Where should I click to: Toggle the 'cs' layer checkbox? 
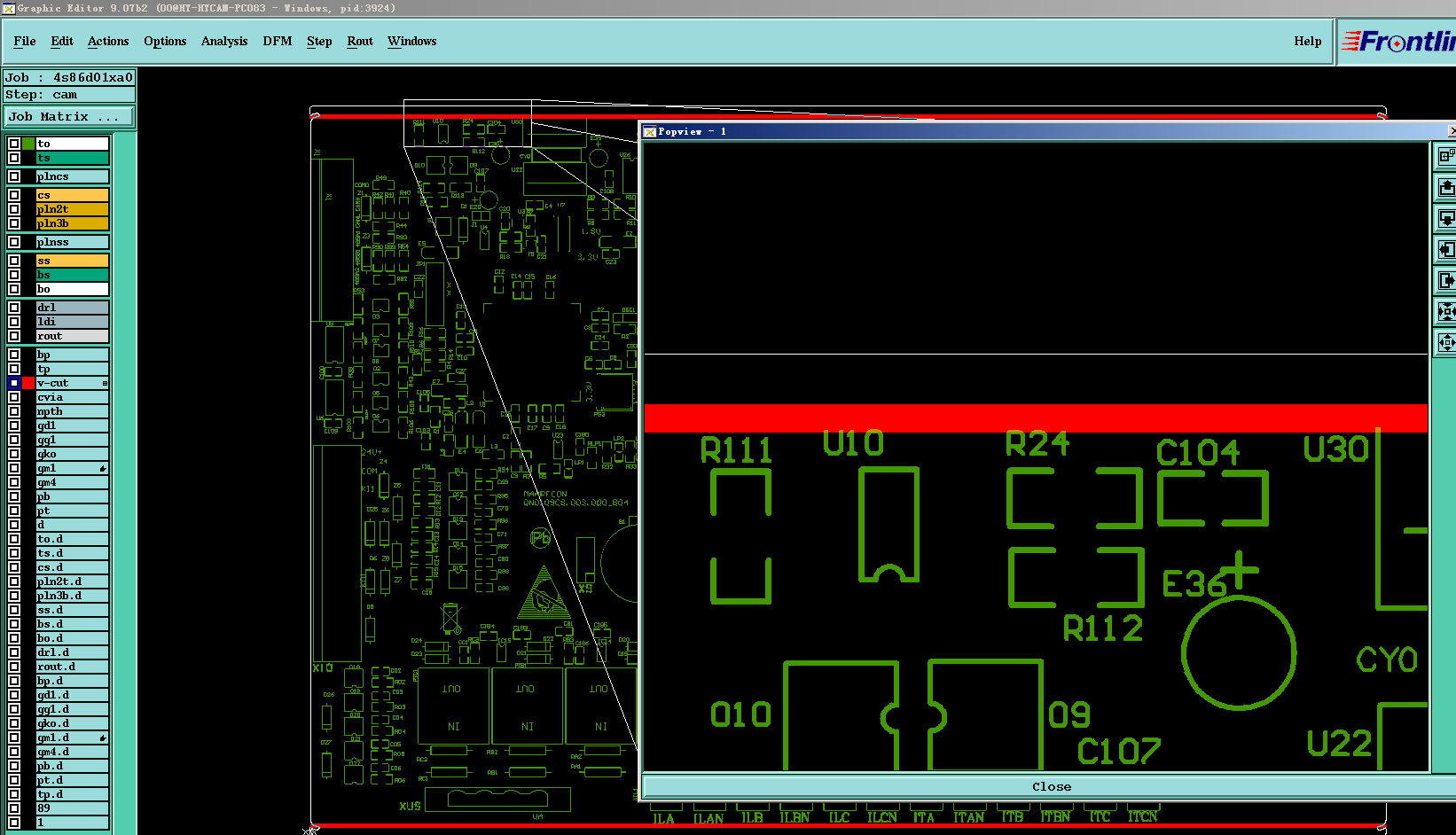(14, 195)
